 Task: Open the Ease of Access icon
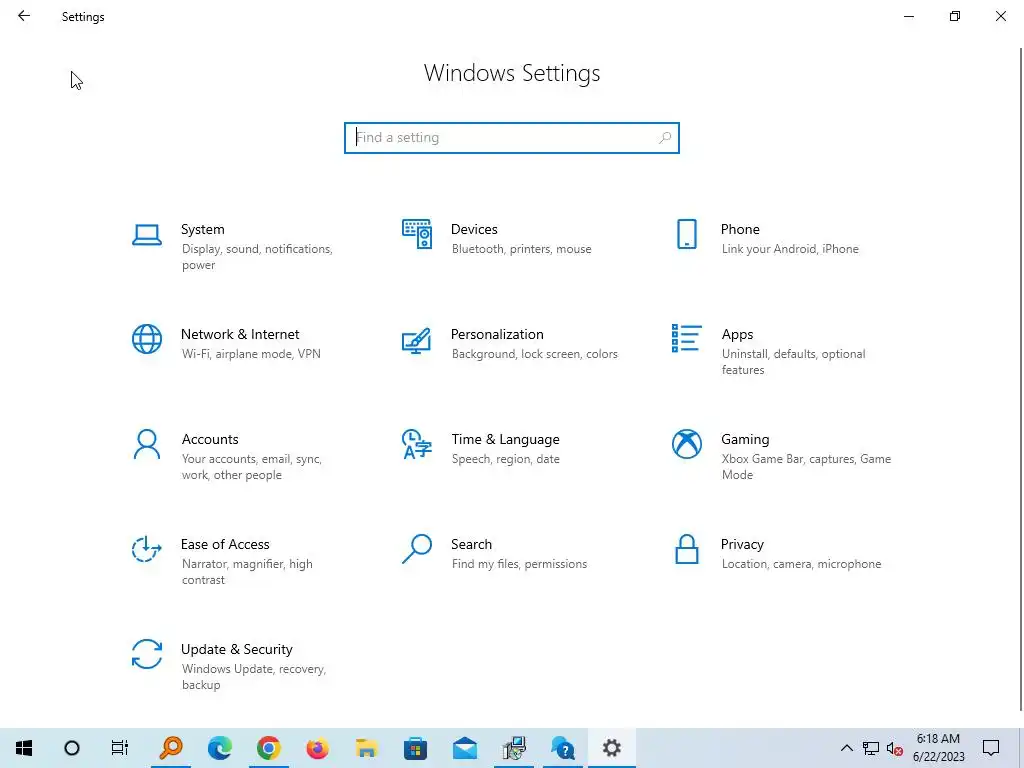point(147,549)
